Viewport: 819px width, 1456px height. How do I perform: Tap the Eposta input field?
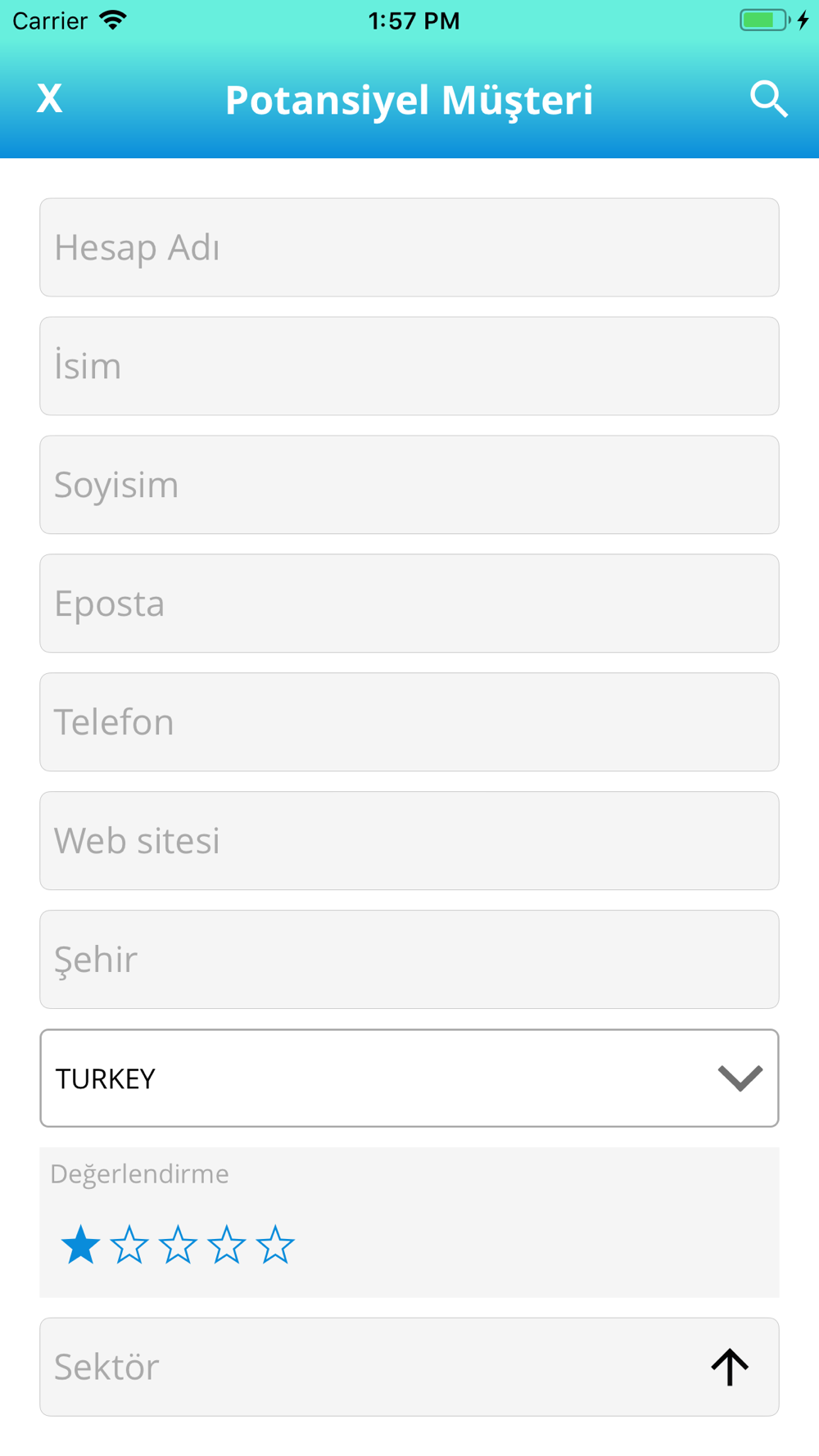tap(409, 604)
